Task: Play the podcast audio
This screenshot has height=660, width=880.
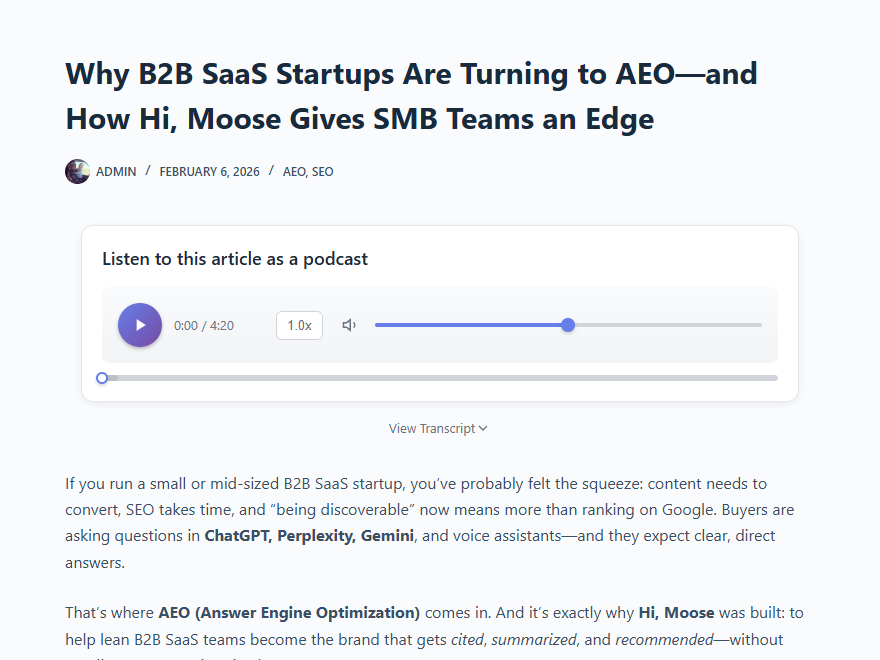Action: coord(140,325)
